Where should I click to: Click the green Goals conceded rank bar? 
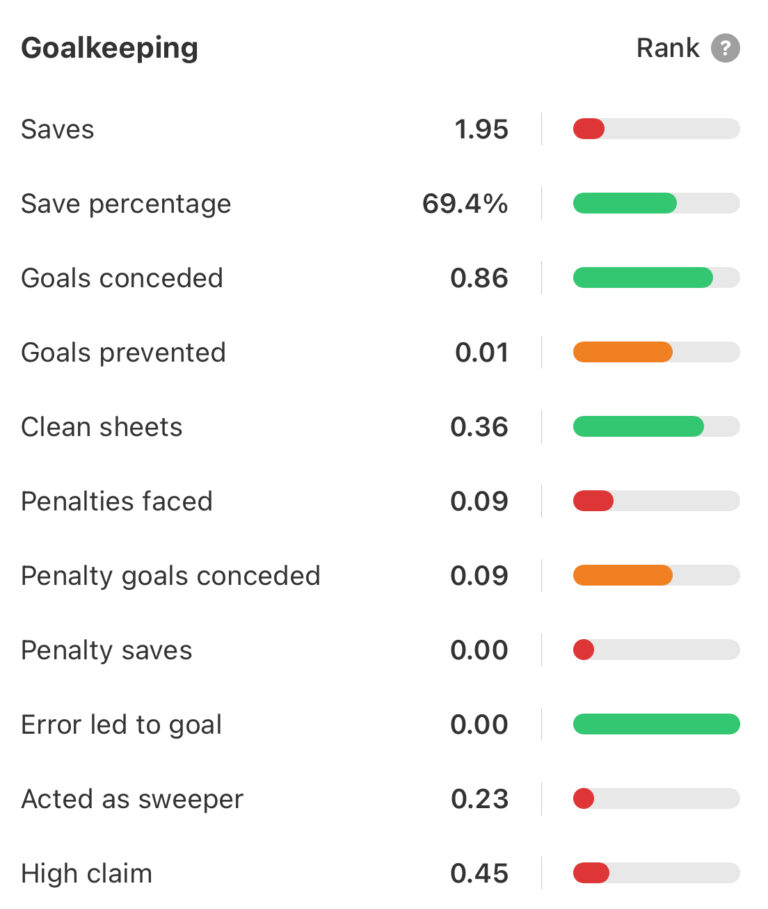coord(642,278)
